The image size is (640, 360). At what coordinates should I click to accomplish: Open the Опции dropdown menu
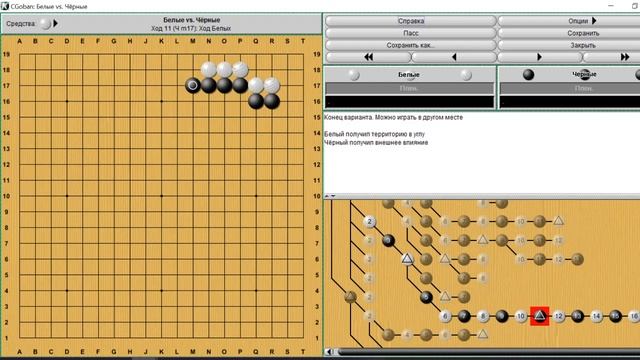tap(582, 21)
